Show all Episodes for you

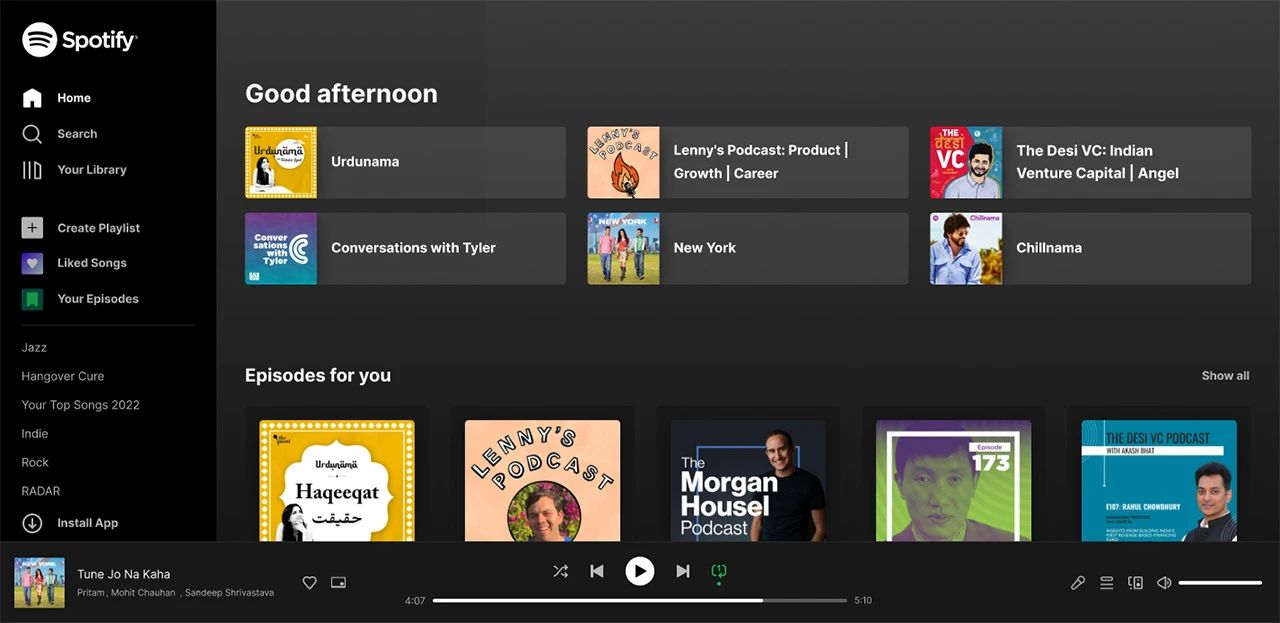click(1225, 376)
